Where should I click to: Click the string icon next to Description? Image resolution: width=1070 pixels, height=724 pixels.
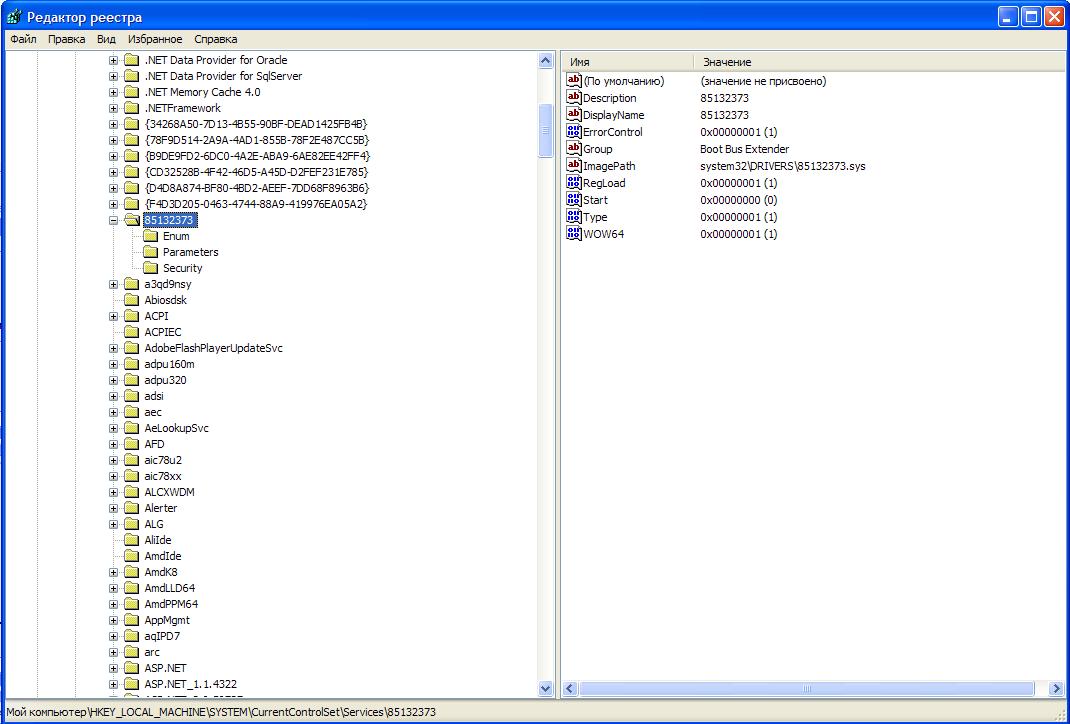pos(574,98)
